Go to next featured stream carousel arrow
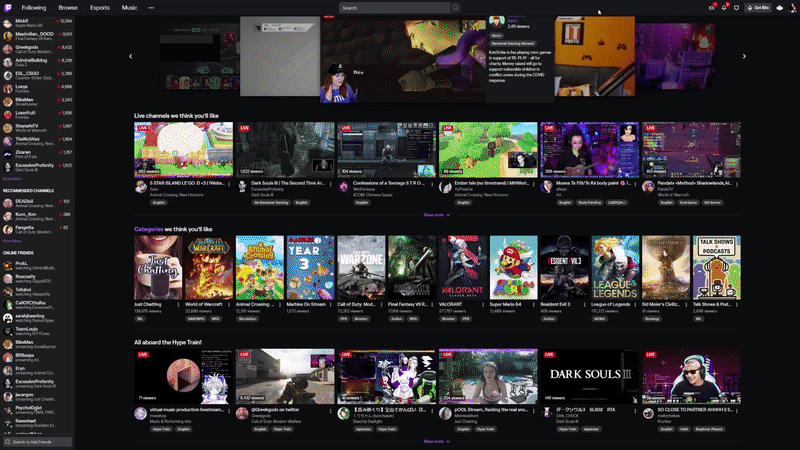This screenshot has width=800, height=450. 744,56
